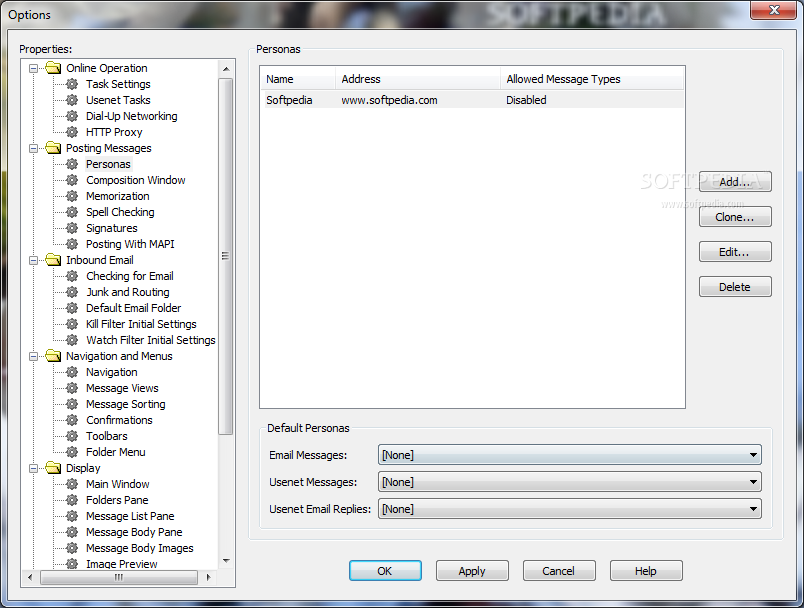Sort personas by Address column header
Screen dimensions: 804x608
[418, 79]
